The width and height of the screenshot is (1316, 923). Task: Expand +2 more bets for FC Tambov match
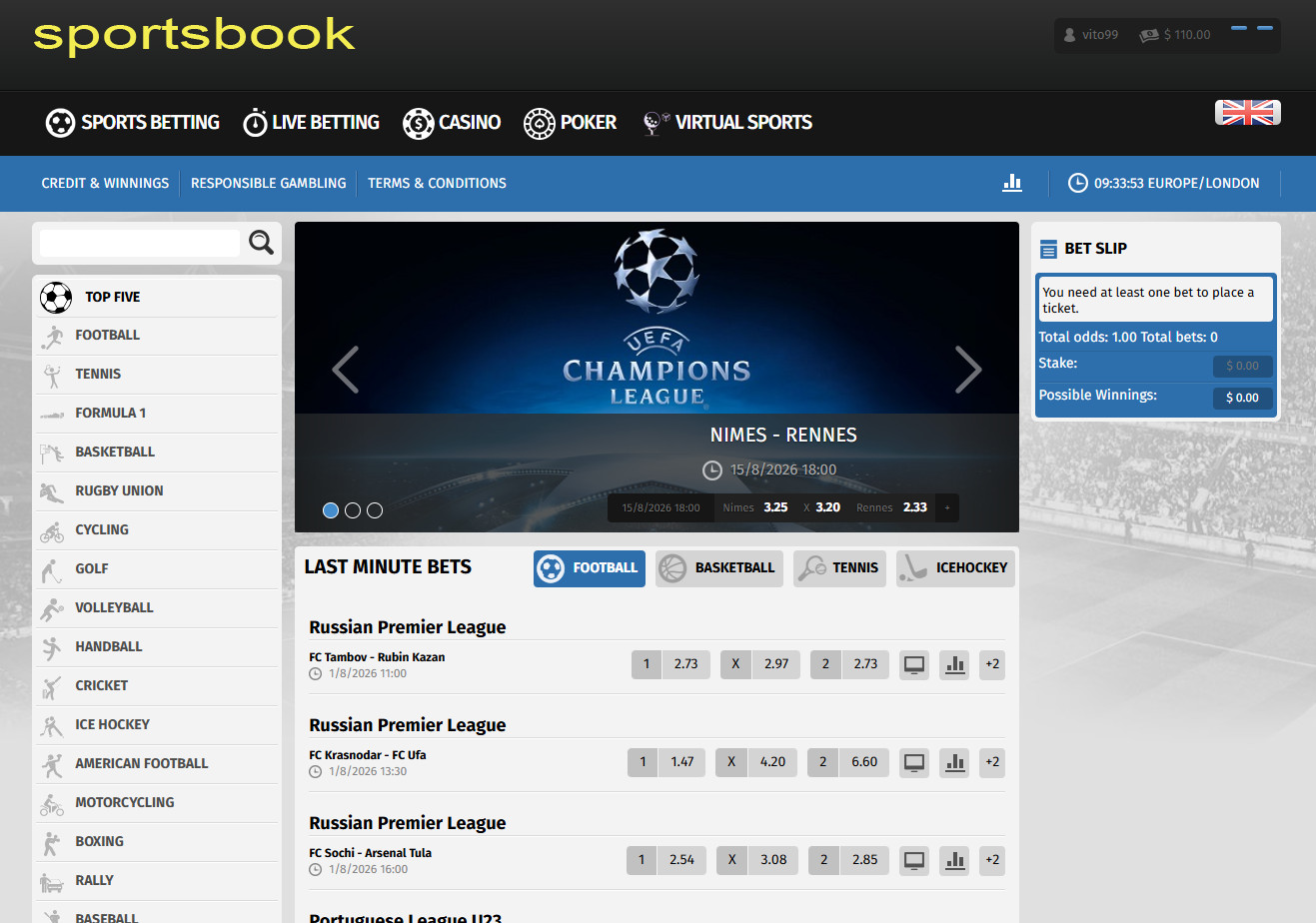pos(992,664)
